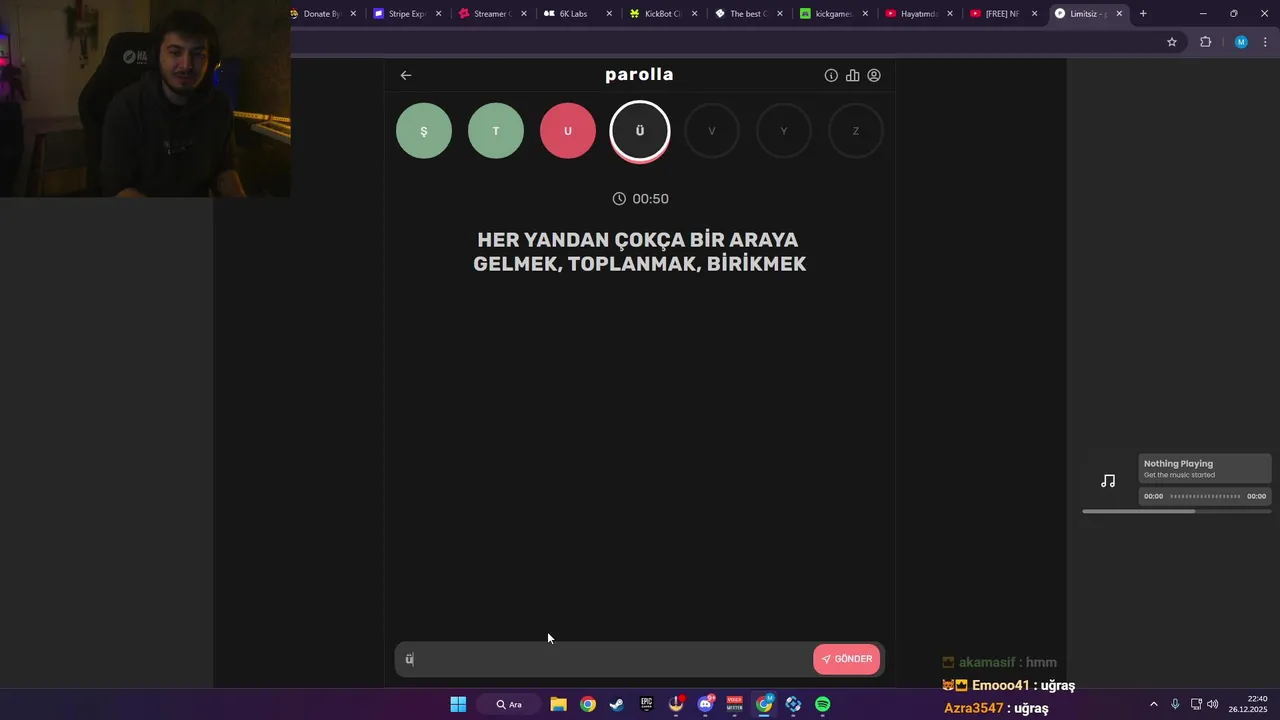Select the dim V letter circle
1280x720 pixels.
pyautogui.click(x=712, y=131)
